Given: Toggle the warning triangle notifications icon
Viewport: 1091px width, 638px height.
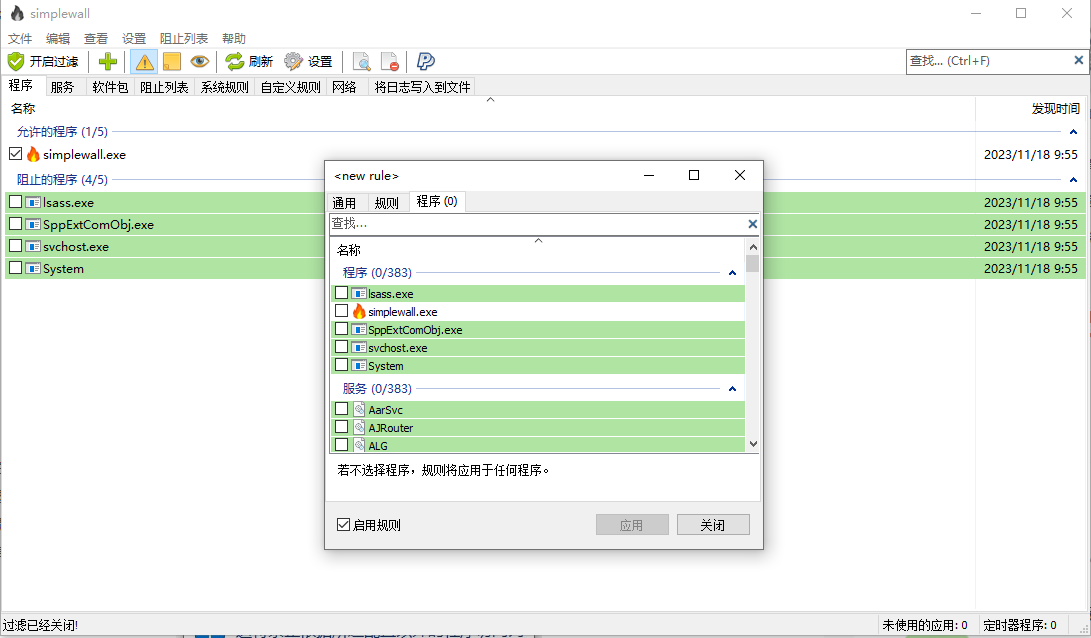Looking at the screenshot, I should (145, 61).
